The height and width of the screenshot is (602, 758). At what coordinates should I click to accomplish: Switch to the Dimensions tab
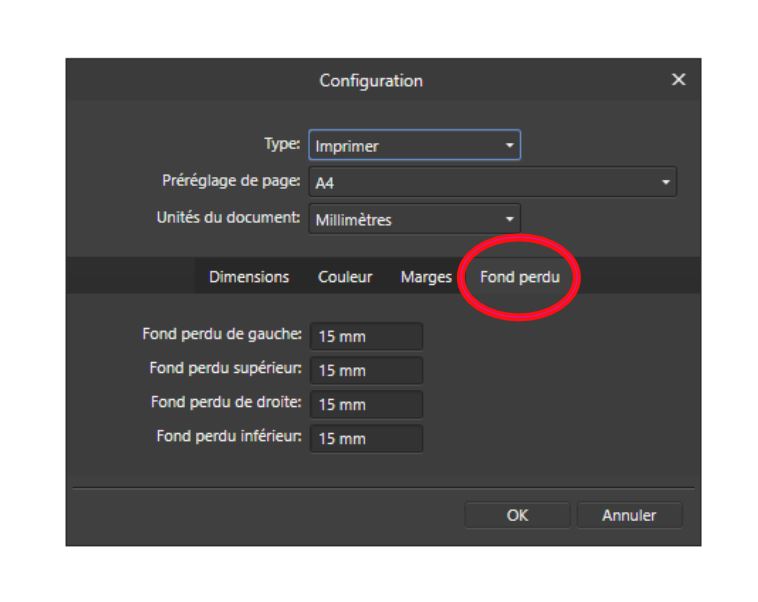point(249,277)
